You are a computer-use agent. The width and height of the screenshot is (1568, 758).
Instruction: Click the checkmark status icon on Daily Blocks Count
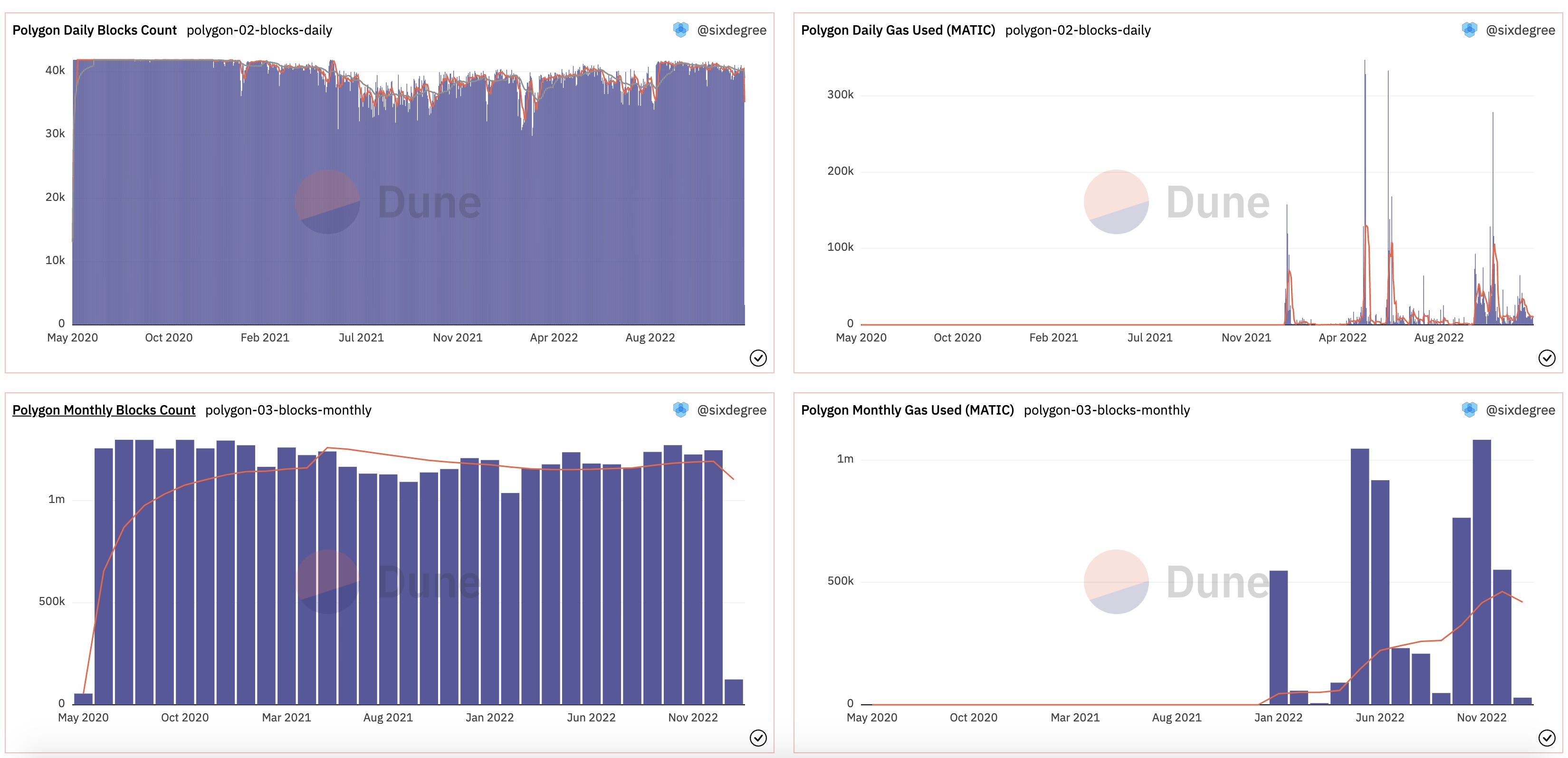click(758, 358)
